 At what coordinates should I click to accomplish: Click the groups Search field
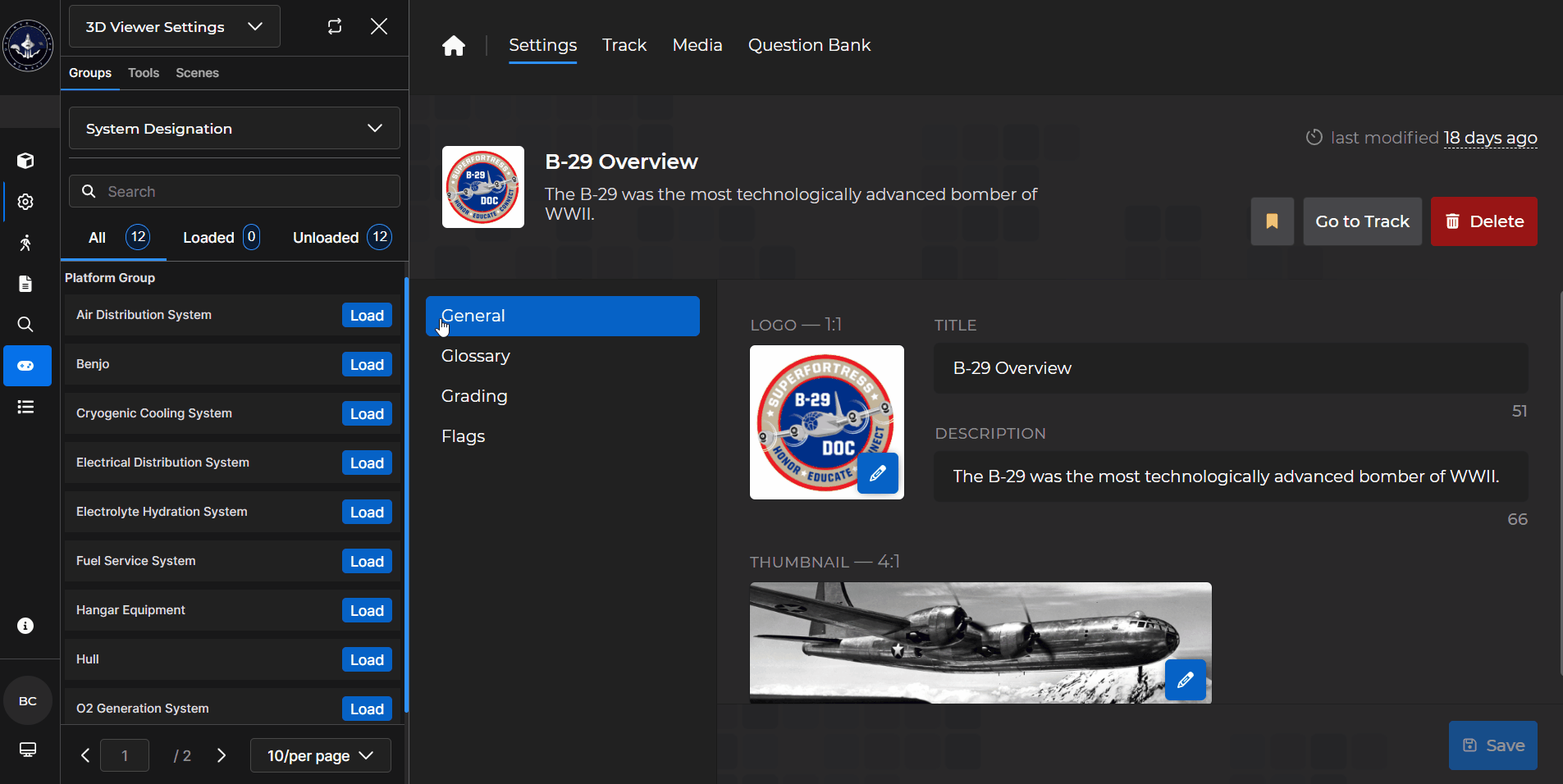click(235, 191)
